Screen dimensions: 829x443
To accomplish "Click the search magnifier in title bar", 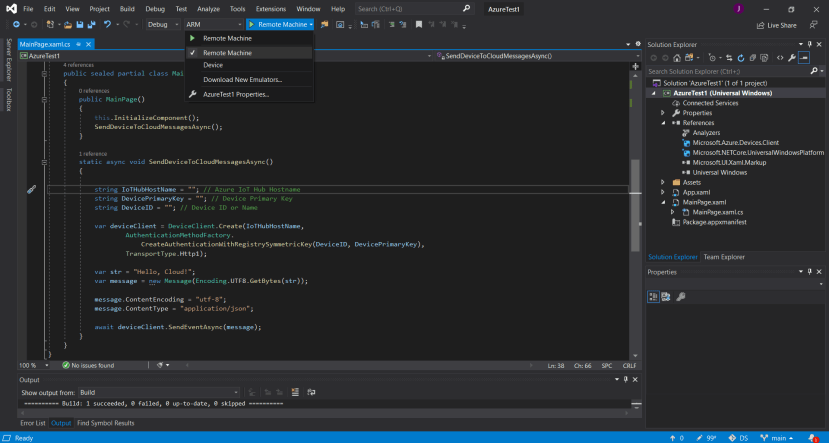I will (x=466, y=8).
